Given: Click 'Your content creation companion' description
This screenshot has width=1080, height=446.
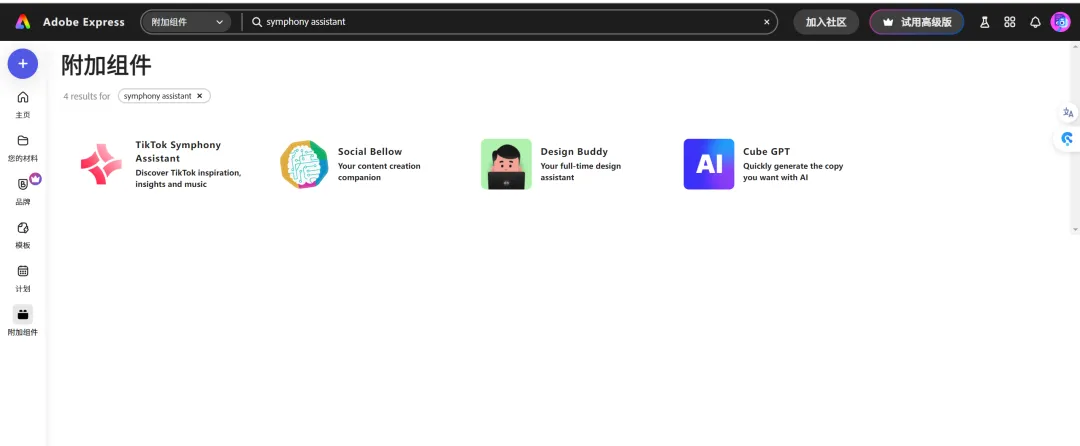Looking at the screenshot, I should coord(379,171).
